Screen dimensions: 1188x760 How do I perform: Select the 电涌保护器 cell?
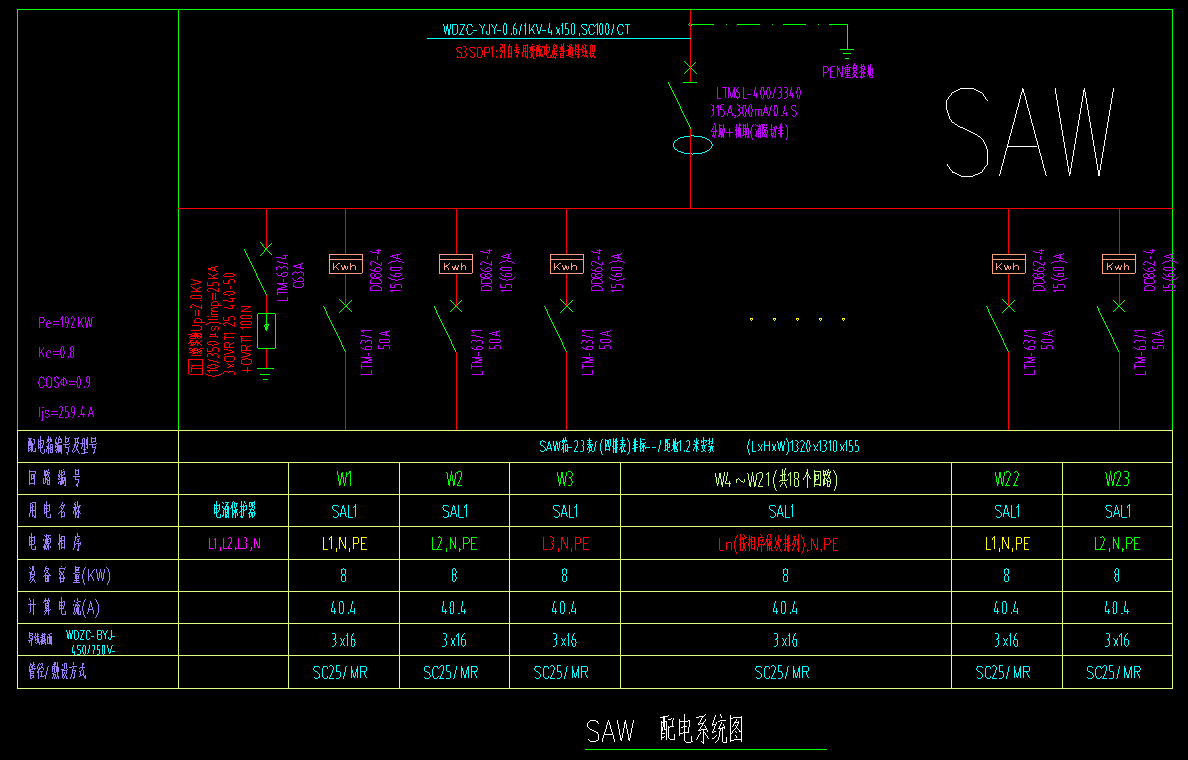pyautogui.click(x=234, y=511)
